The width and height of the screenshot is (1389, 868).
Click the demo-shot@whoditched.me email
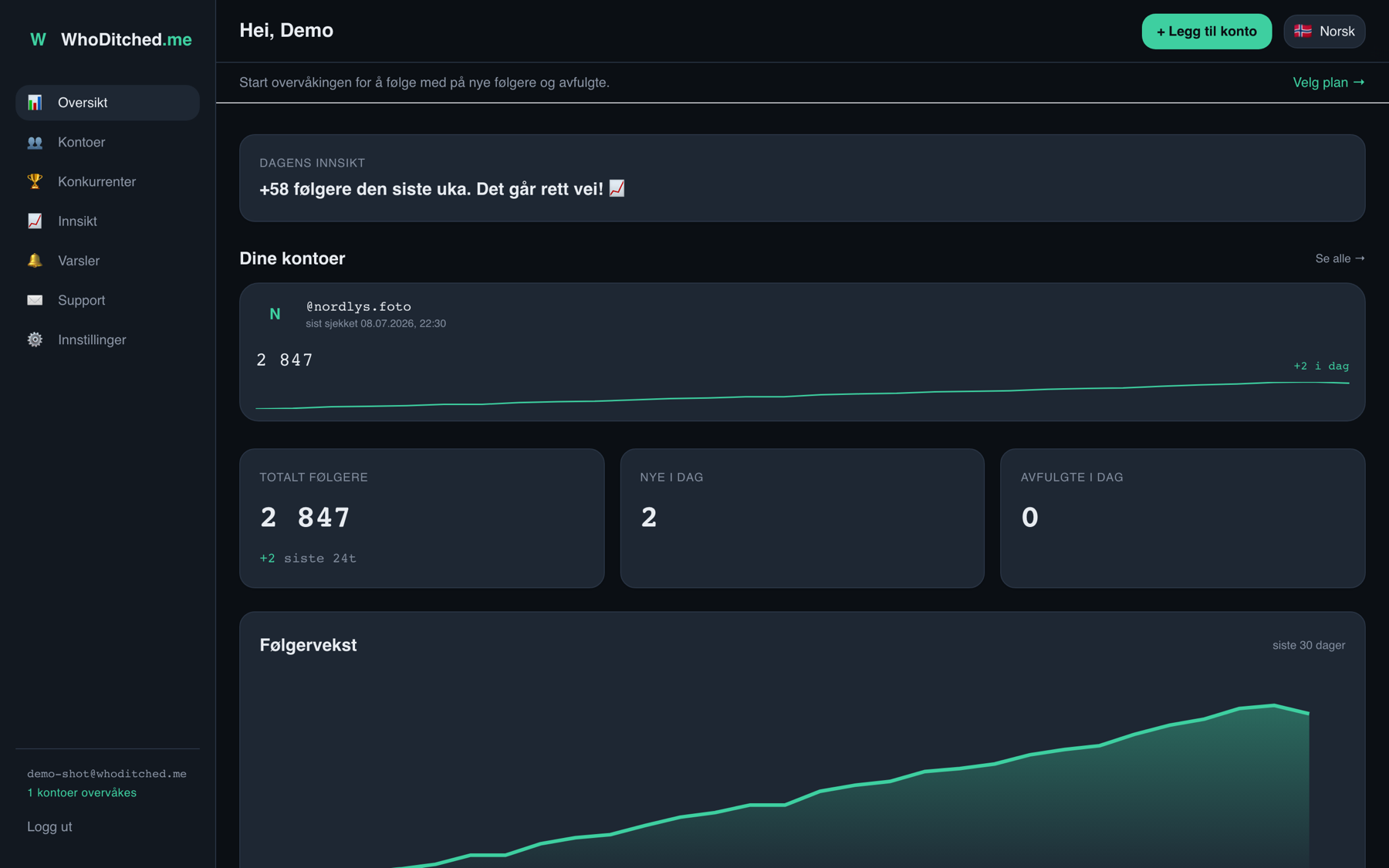point(106,774)
